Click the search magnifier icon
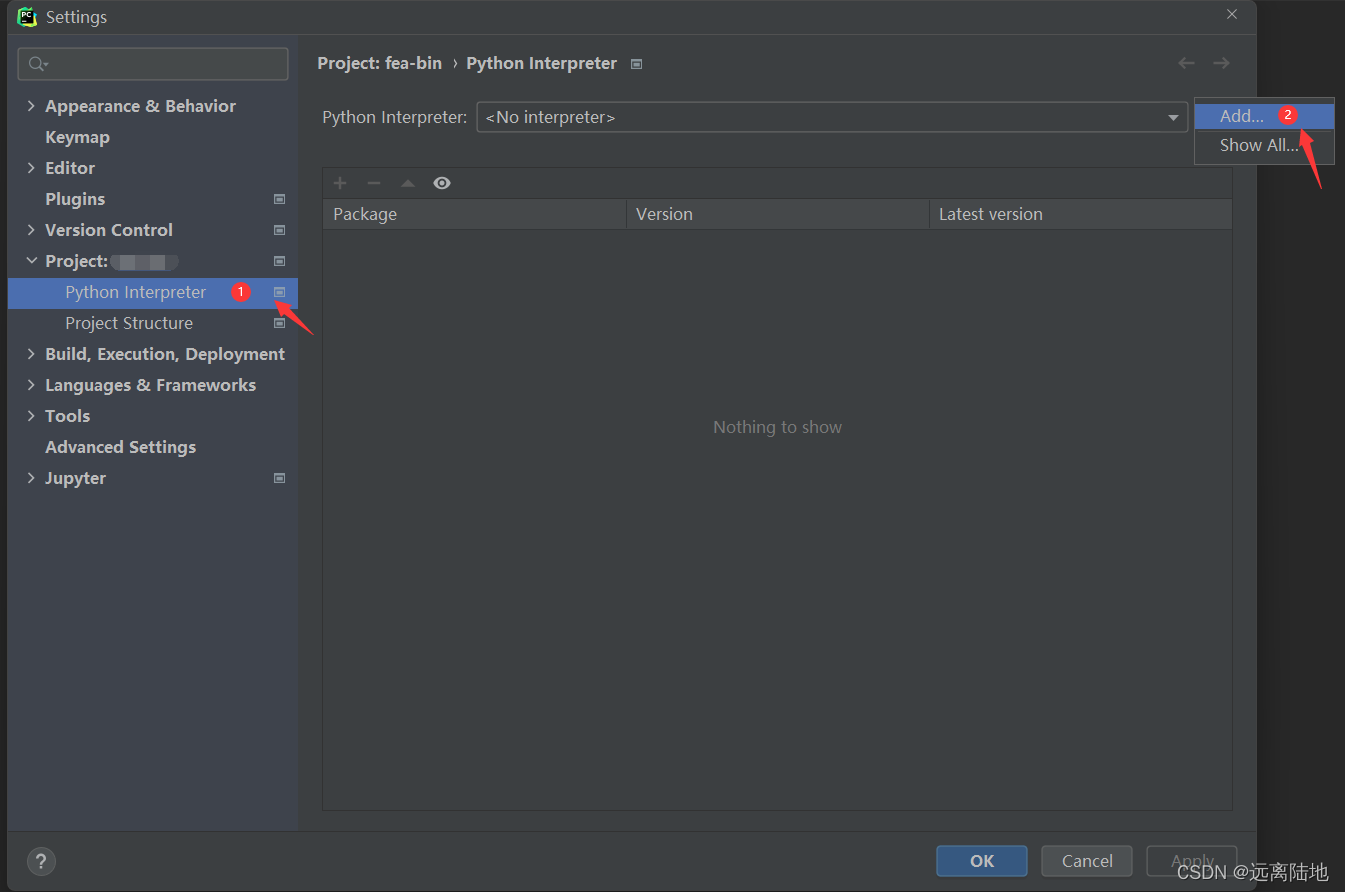1345x892 pixels. click(x=37, y=64)
